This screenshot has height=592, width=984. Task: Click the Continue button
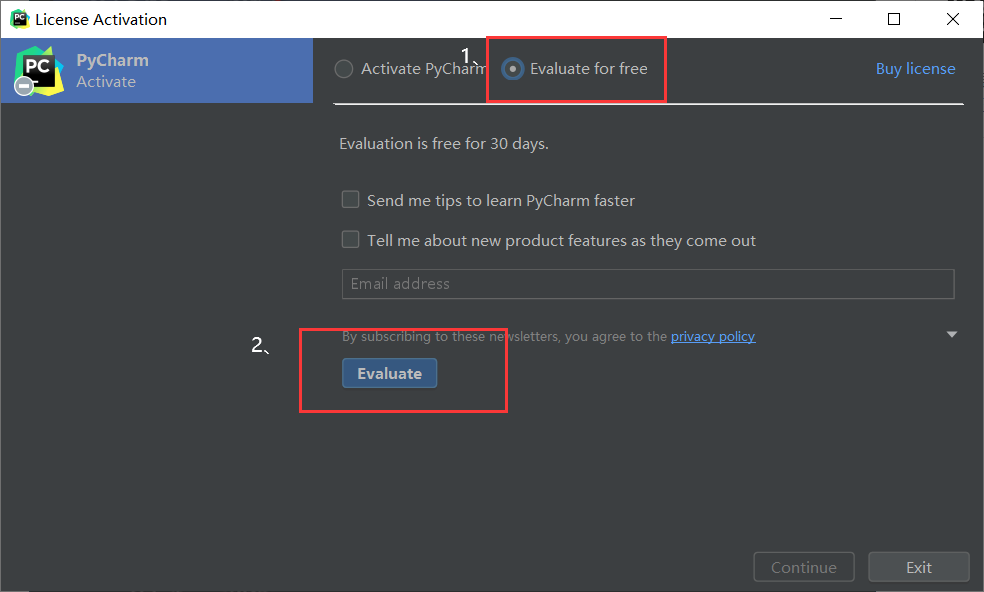point(803,567)
